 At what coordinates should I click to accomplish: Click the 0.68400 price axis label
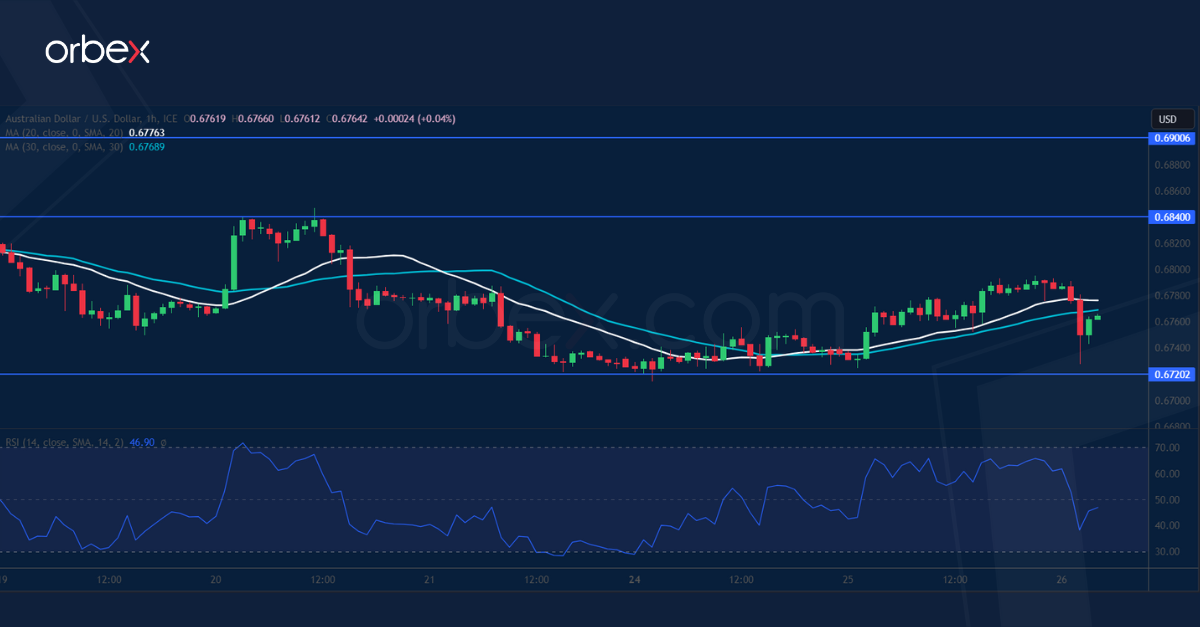(x=1171, y=216)
